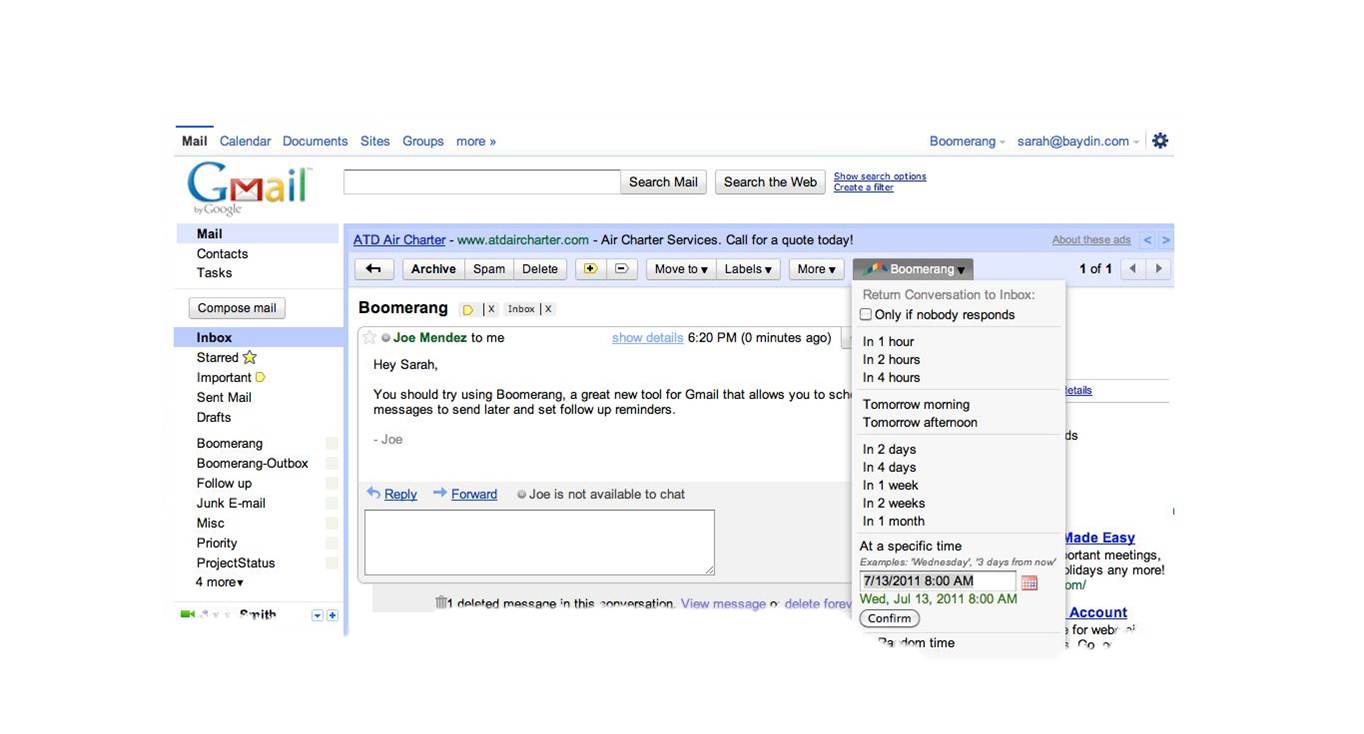Expand '4 more' labels list
The height and width of the screenshot is (734, 1364).
coord(220,582)
